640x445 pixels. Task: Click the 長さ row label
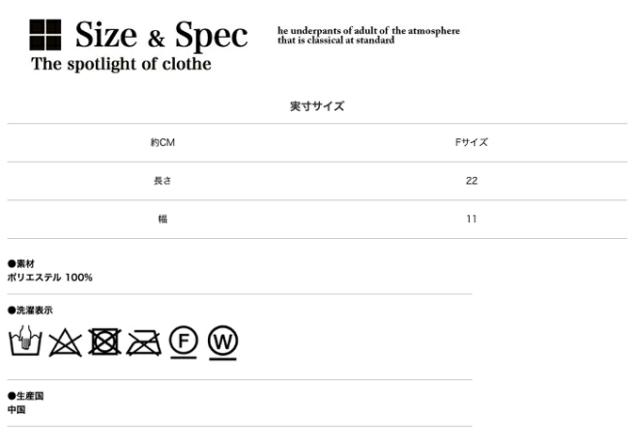pyautogui.click(x=162, y=181)
